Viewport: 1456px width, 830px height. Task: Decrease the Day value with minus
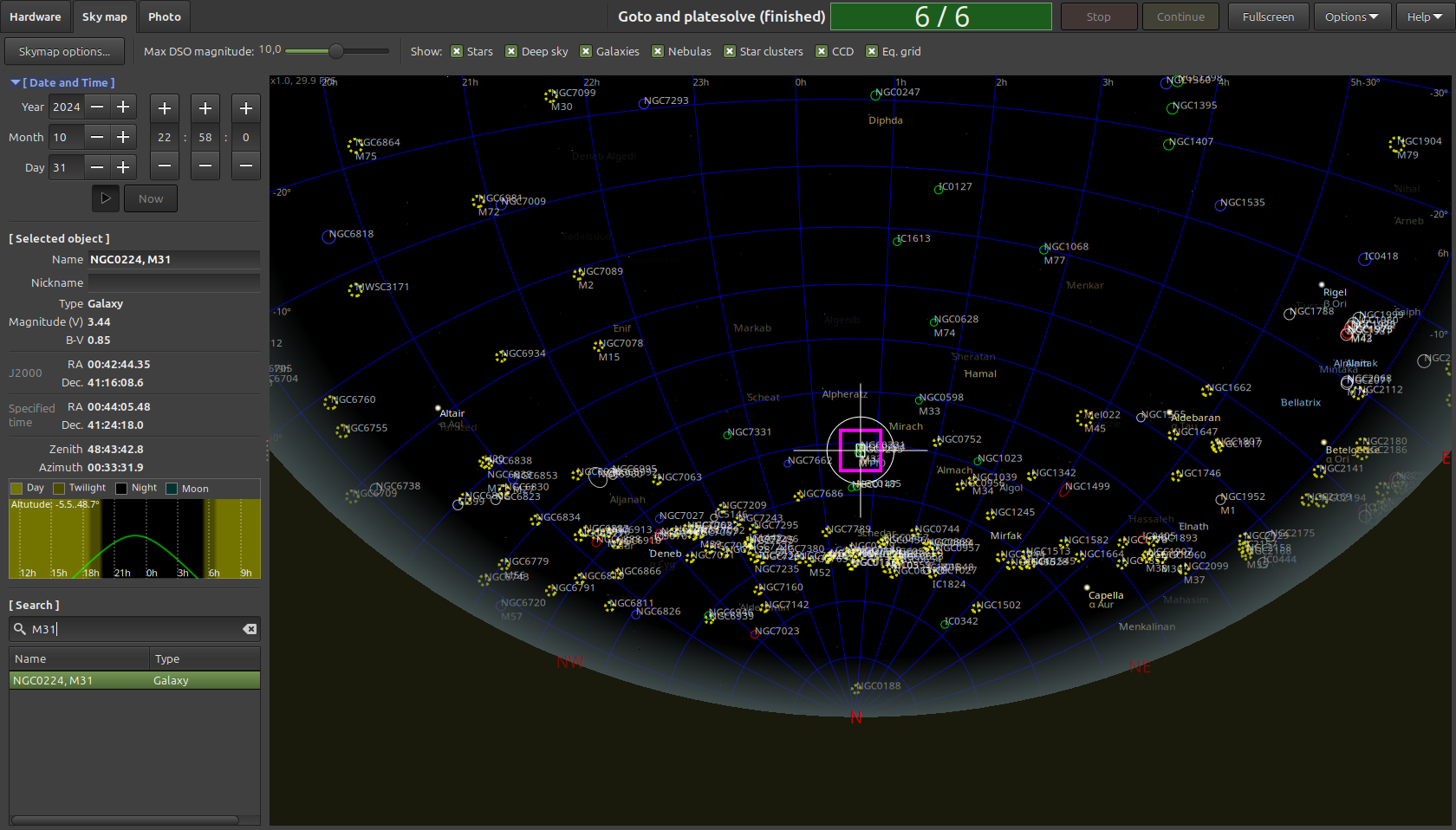point(97,167)
